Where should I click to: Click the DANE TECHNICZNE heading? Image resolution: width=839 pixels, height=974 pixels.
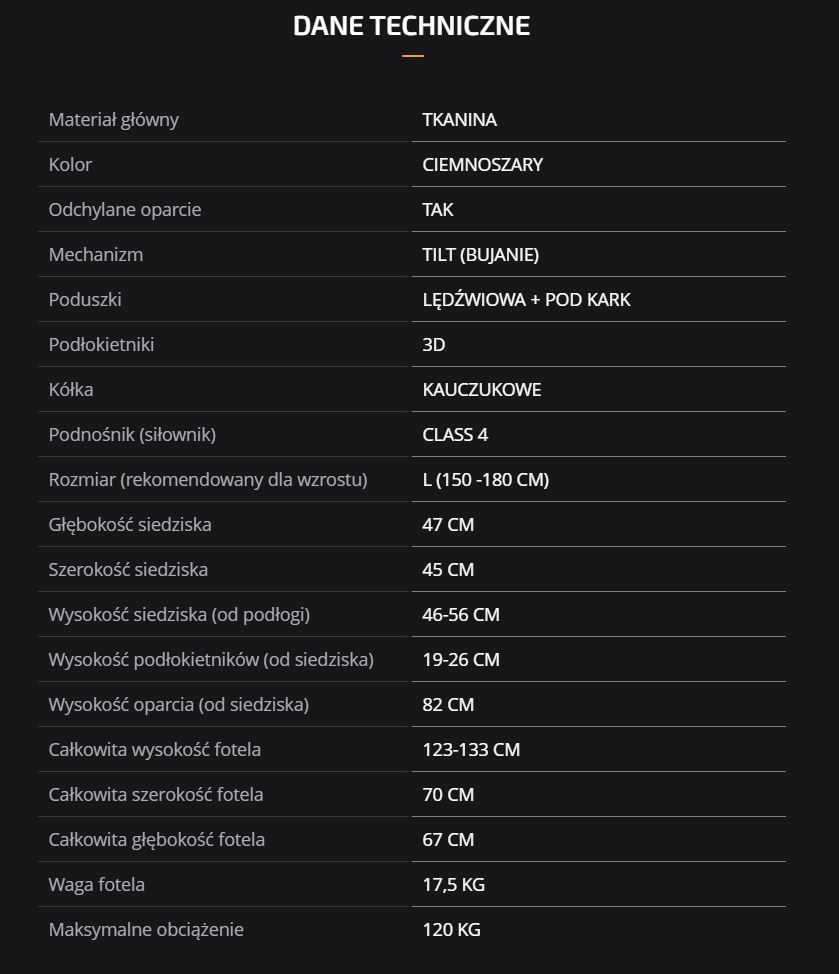point(411,26)
